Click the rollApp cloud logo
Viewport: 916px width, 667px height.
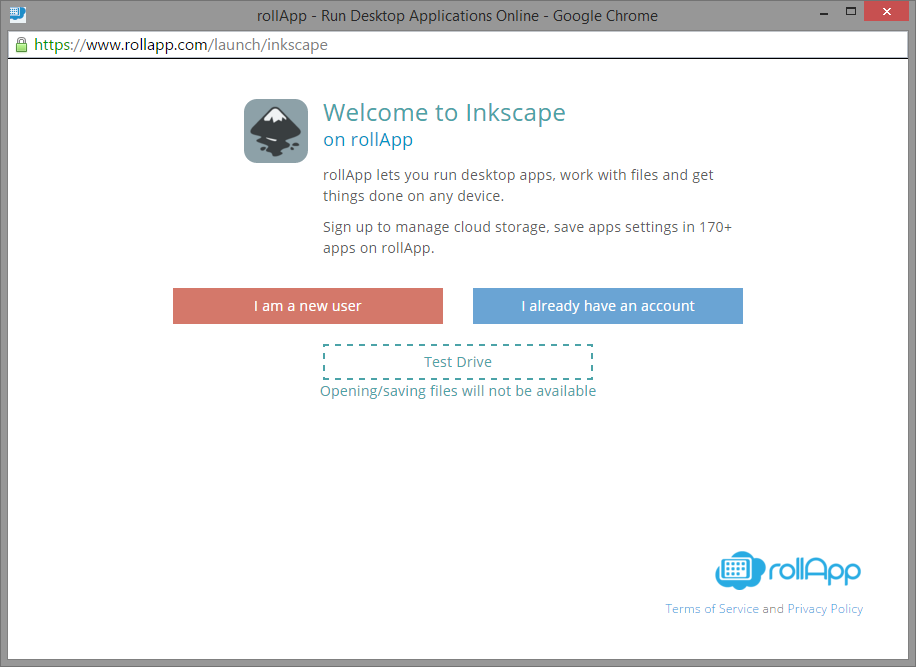click(787, 570)
